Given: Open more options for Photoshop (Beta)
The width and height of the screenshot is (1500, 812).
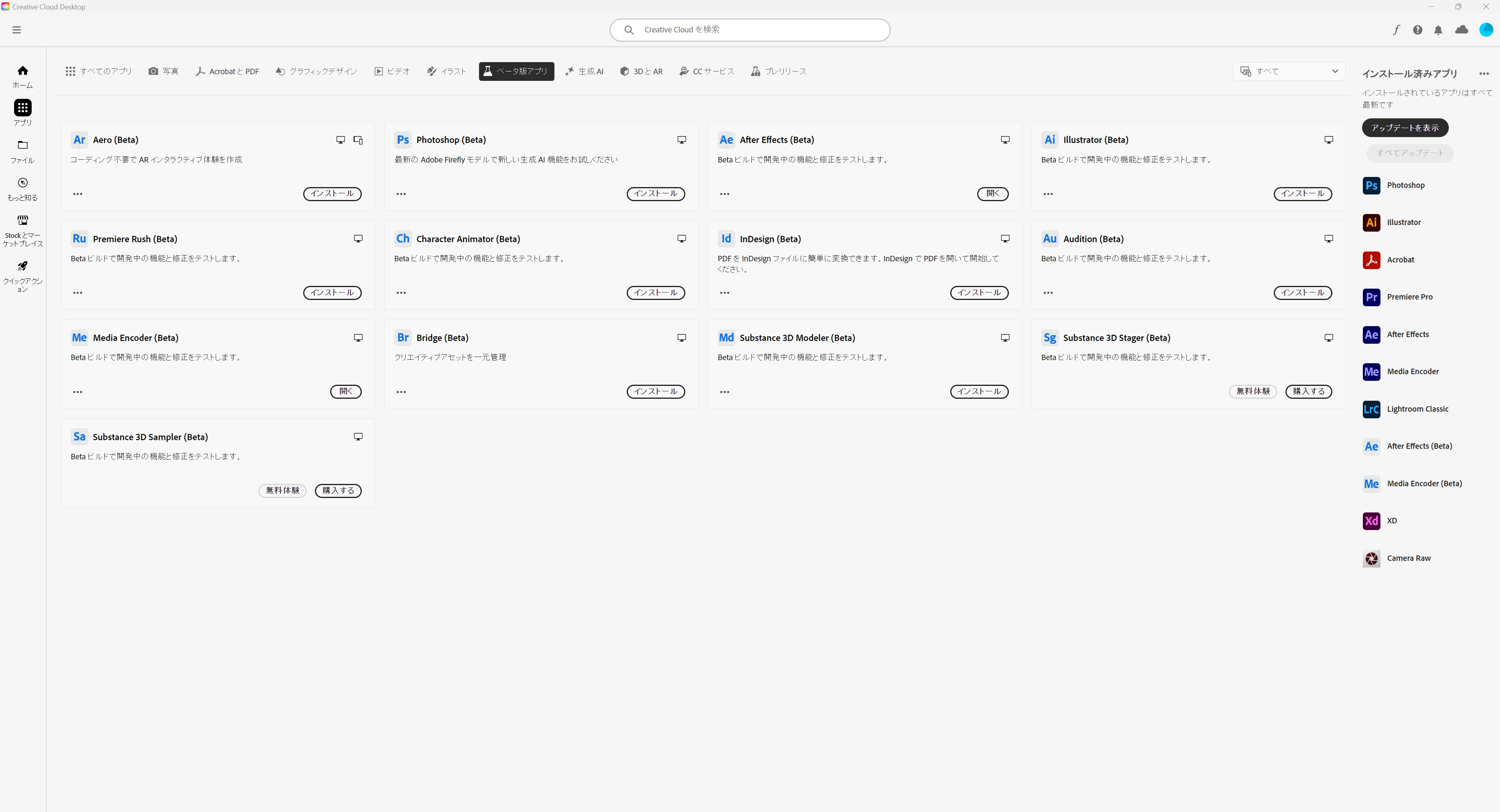Looking at the screenshot, I should [401, 194].
